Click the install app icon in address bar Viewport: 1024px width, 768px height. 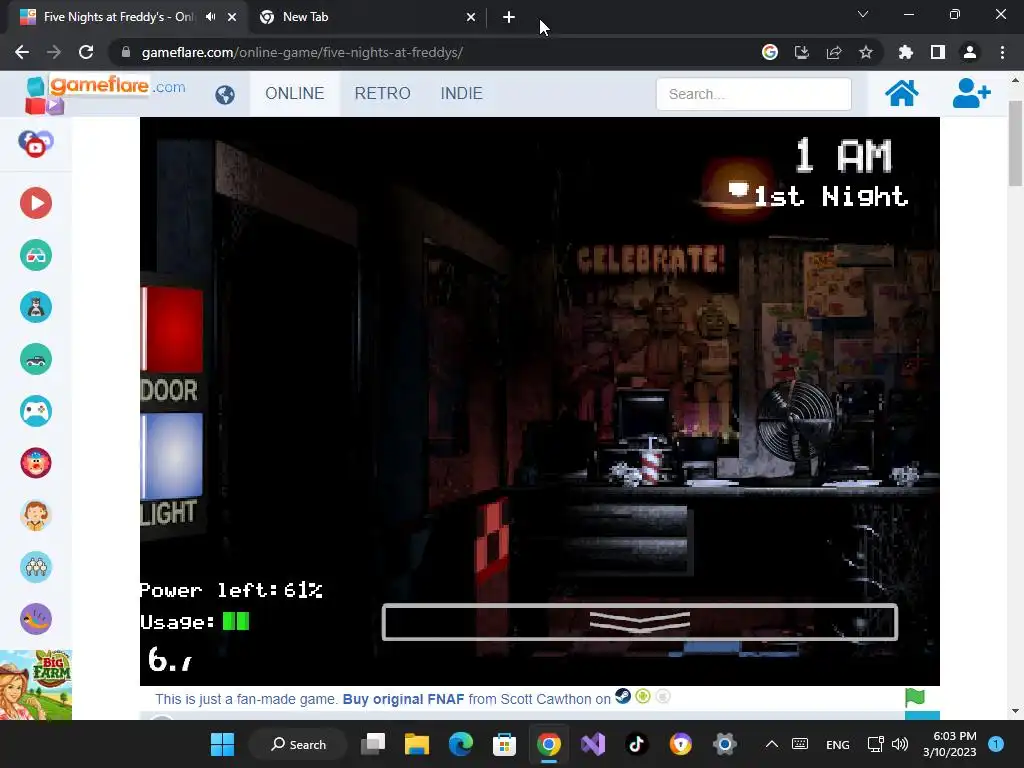tap(801, 52)
